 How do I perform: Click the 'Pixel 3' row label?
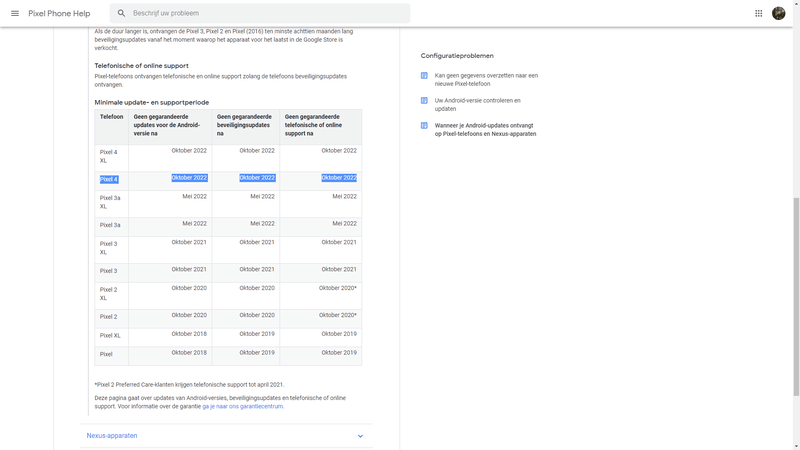pos(108,271)
